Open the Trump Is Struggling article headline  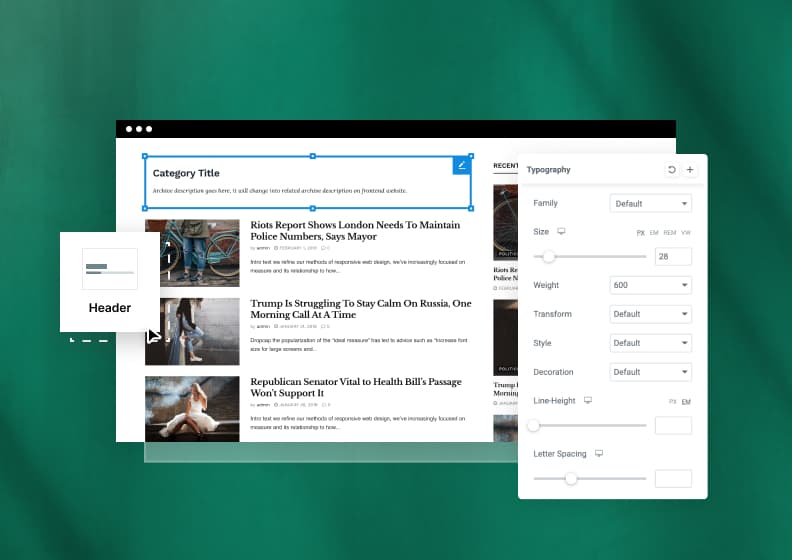pyautogui.click(x=360, y=308)
